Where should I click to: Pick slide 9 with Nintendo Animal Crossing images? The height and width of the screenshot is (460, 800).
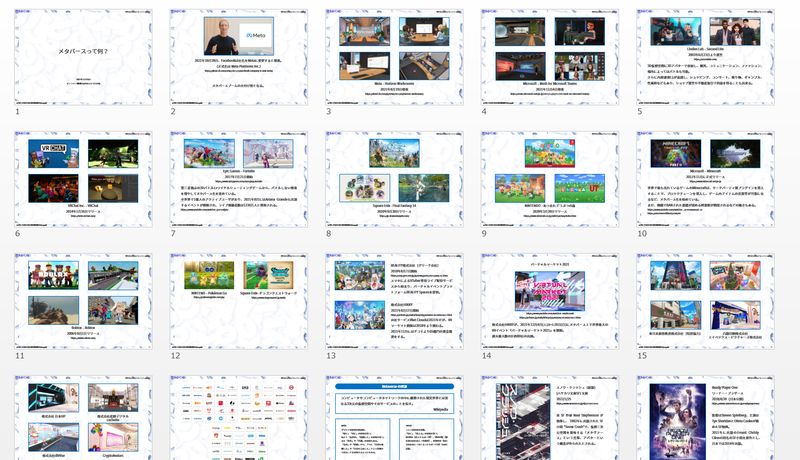[x=550, y=180]
